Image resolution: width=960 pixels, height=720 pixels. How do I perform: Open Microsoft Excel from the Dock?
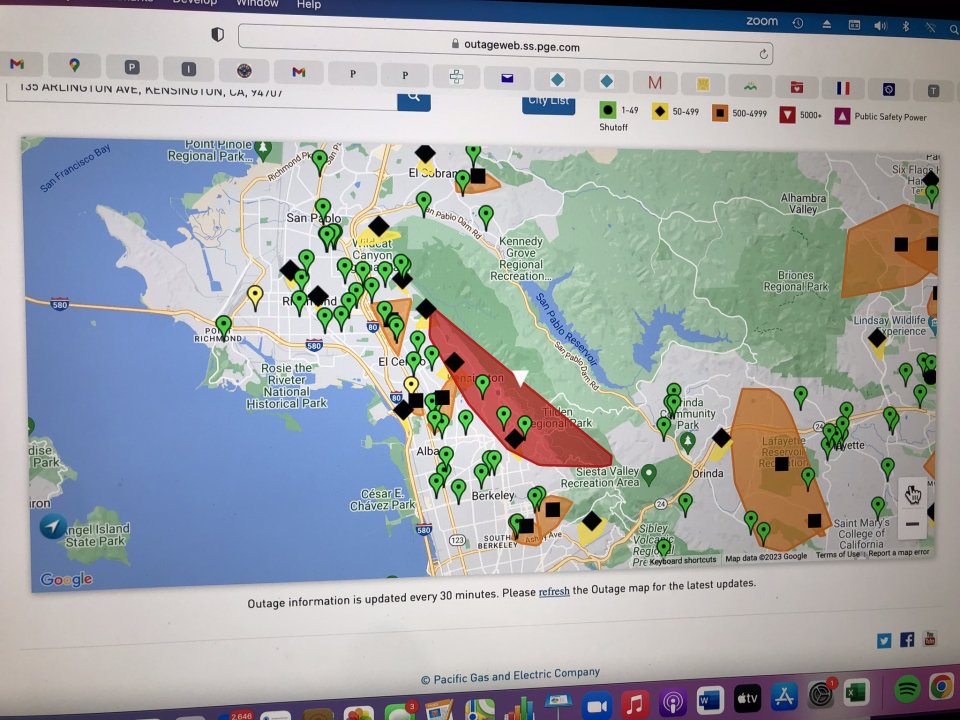(x=856, y=693)
